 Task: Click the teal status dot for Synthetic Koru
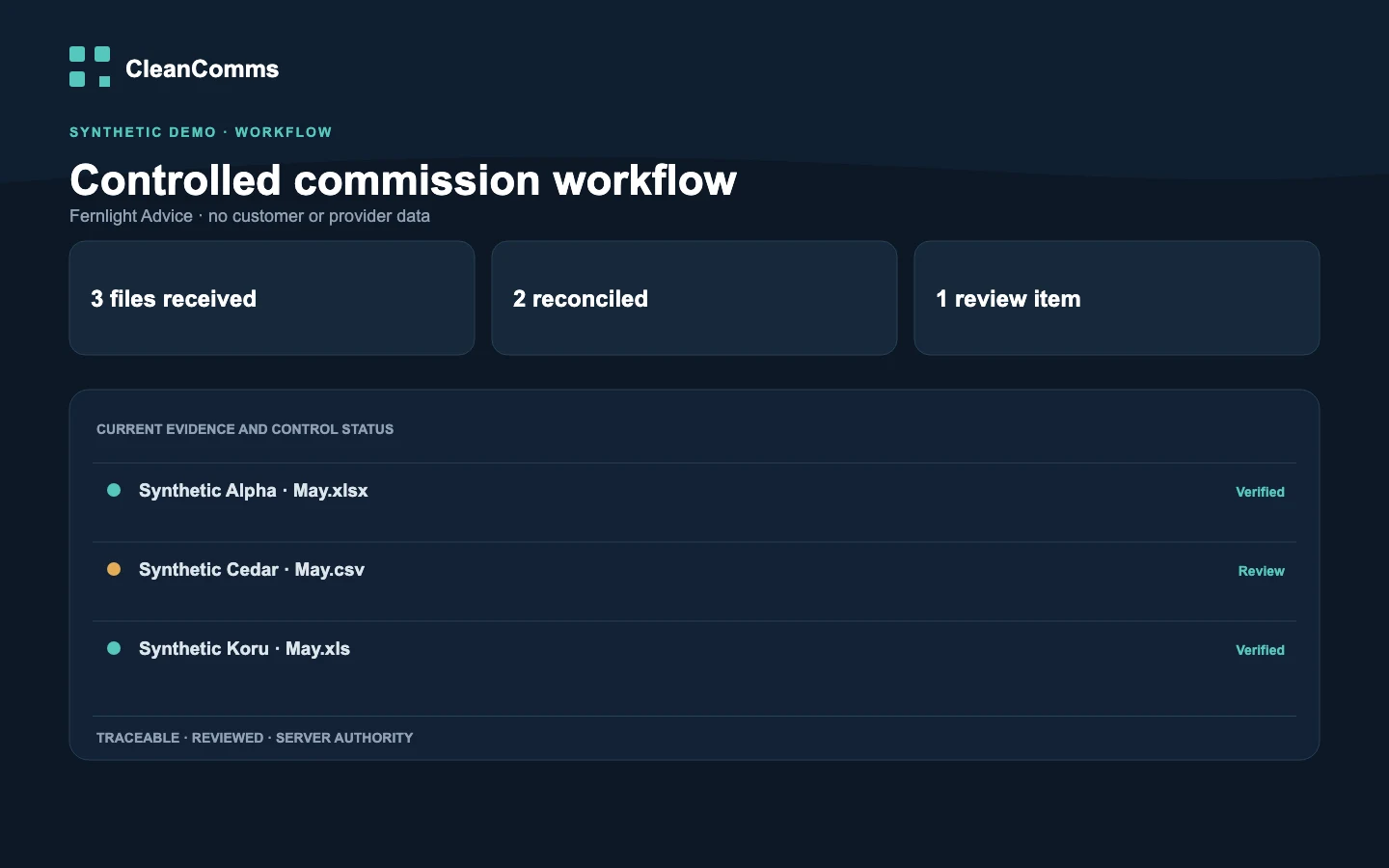click(x=114, y=648)
